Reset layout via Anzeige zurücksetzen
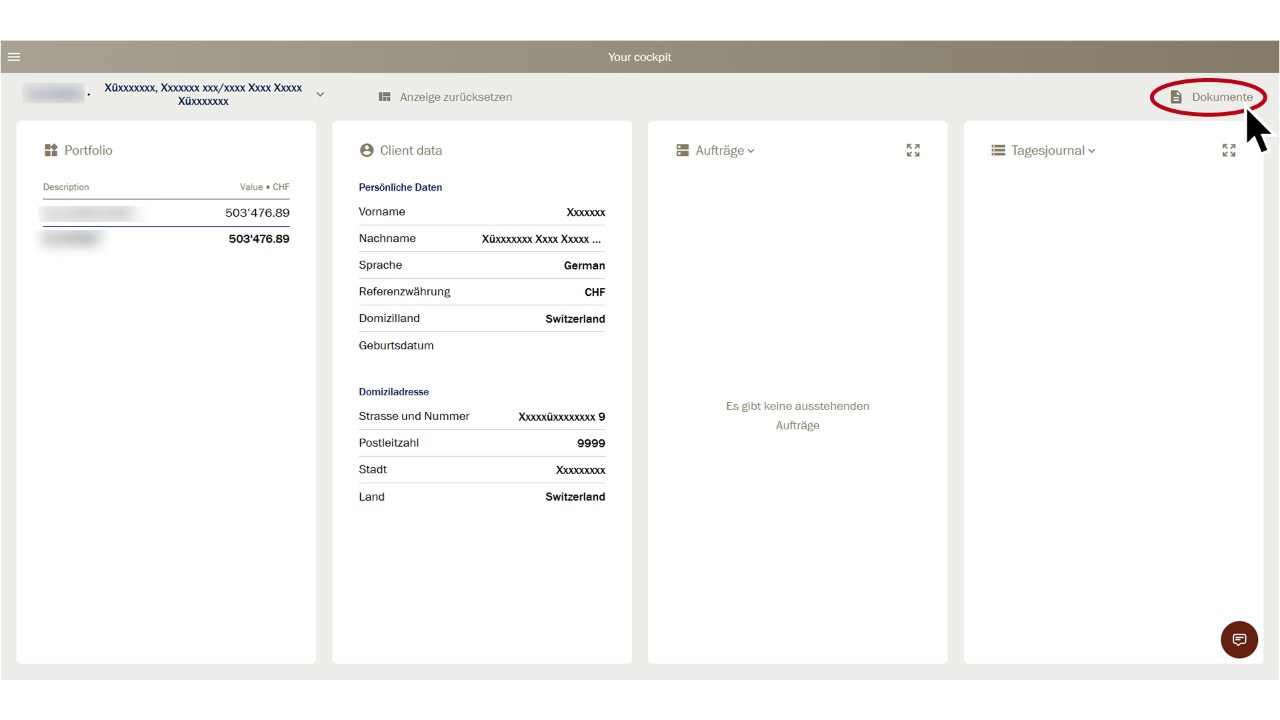This screenshot has width=1280, height=720. (x=455, y=97)
